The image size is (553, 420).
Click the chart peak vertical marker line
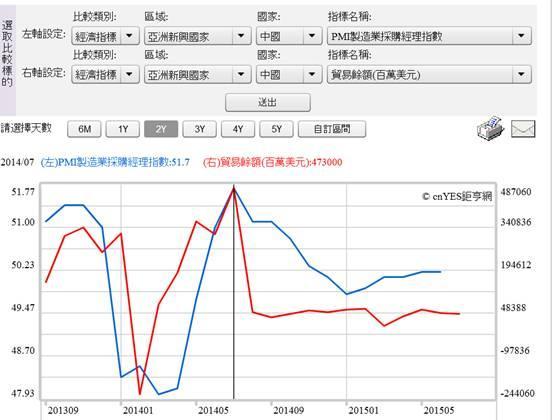tap(233, 292)
